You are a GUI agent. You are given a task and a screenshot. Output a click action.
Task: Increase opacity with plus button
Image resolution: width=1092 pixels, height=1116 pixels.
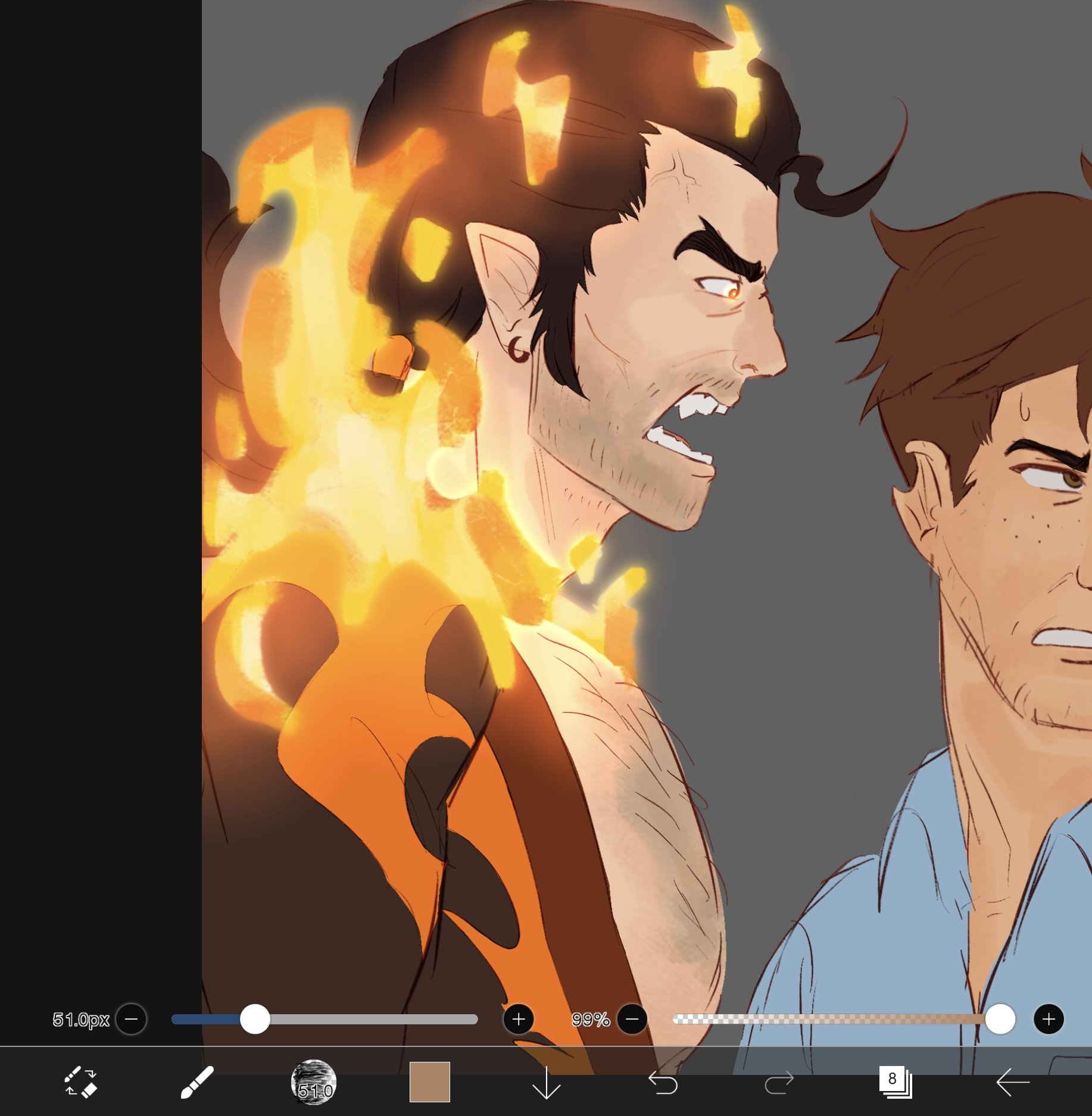coord(1049,1019)
